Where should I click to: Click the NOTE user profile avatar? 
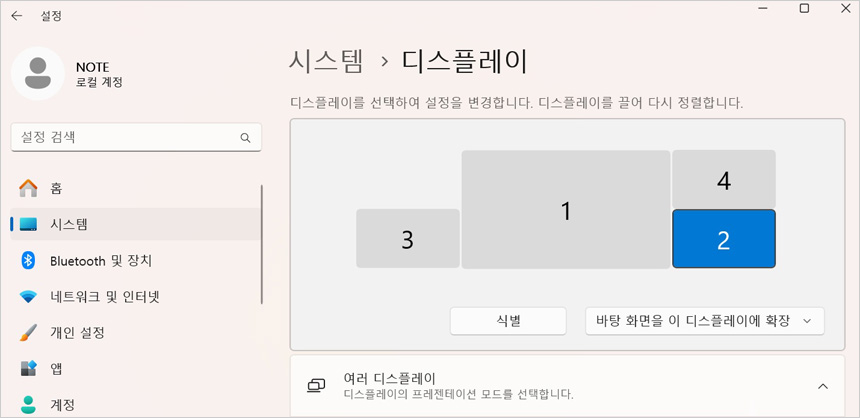pyautogui.click(x=38, y=73)
